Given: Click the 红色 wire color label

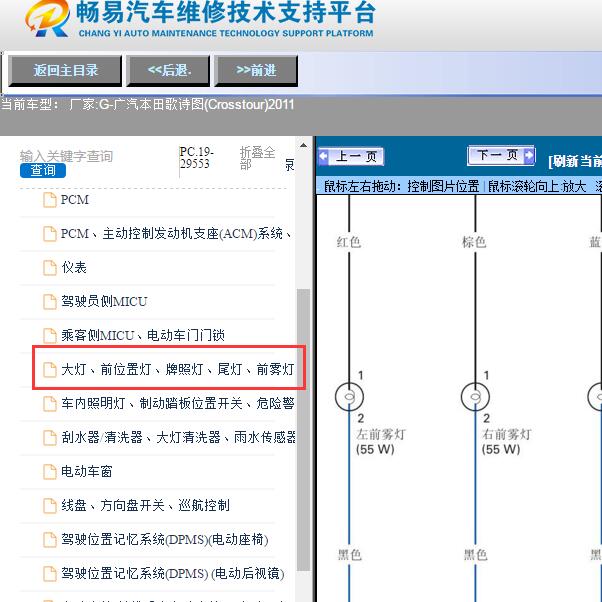Looking at the screenshot, I should pos(349,242).
